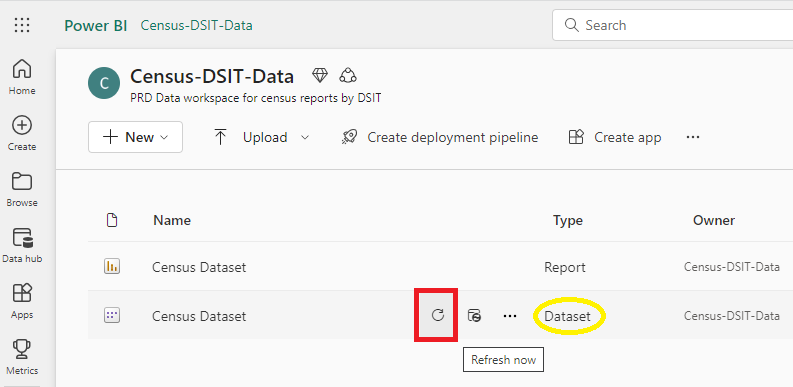
Task: Expand the Upload dropdown chevron
Action: pyautogui.click(x=304, y=138)
